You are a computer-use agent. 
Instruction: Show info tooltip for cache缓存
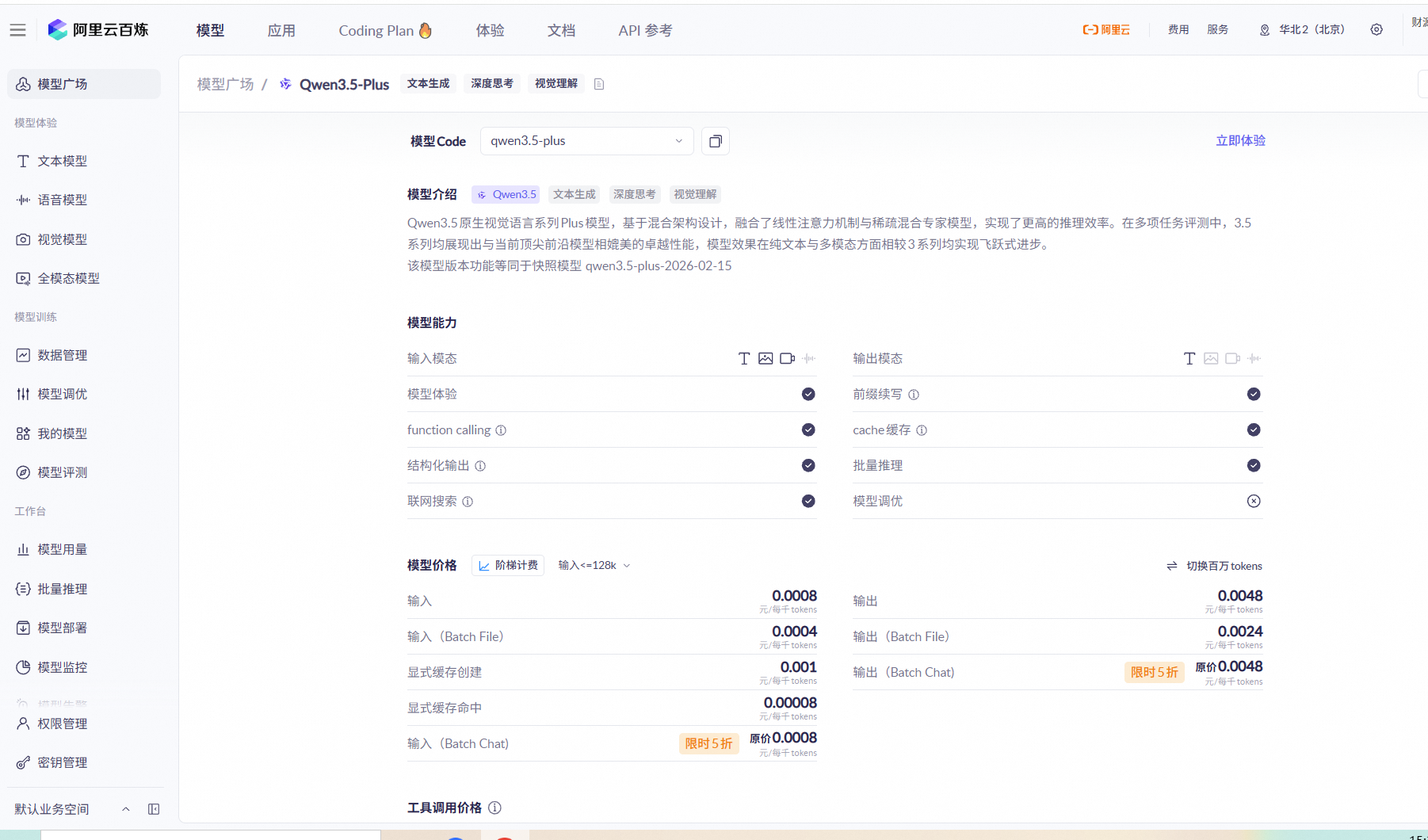[922, 430]
